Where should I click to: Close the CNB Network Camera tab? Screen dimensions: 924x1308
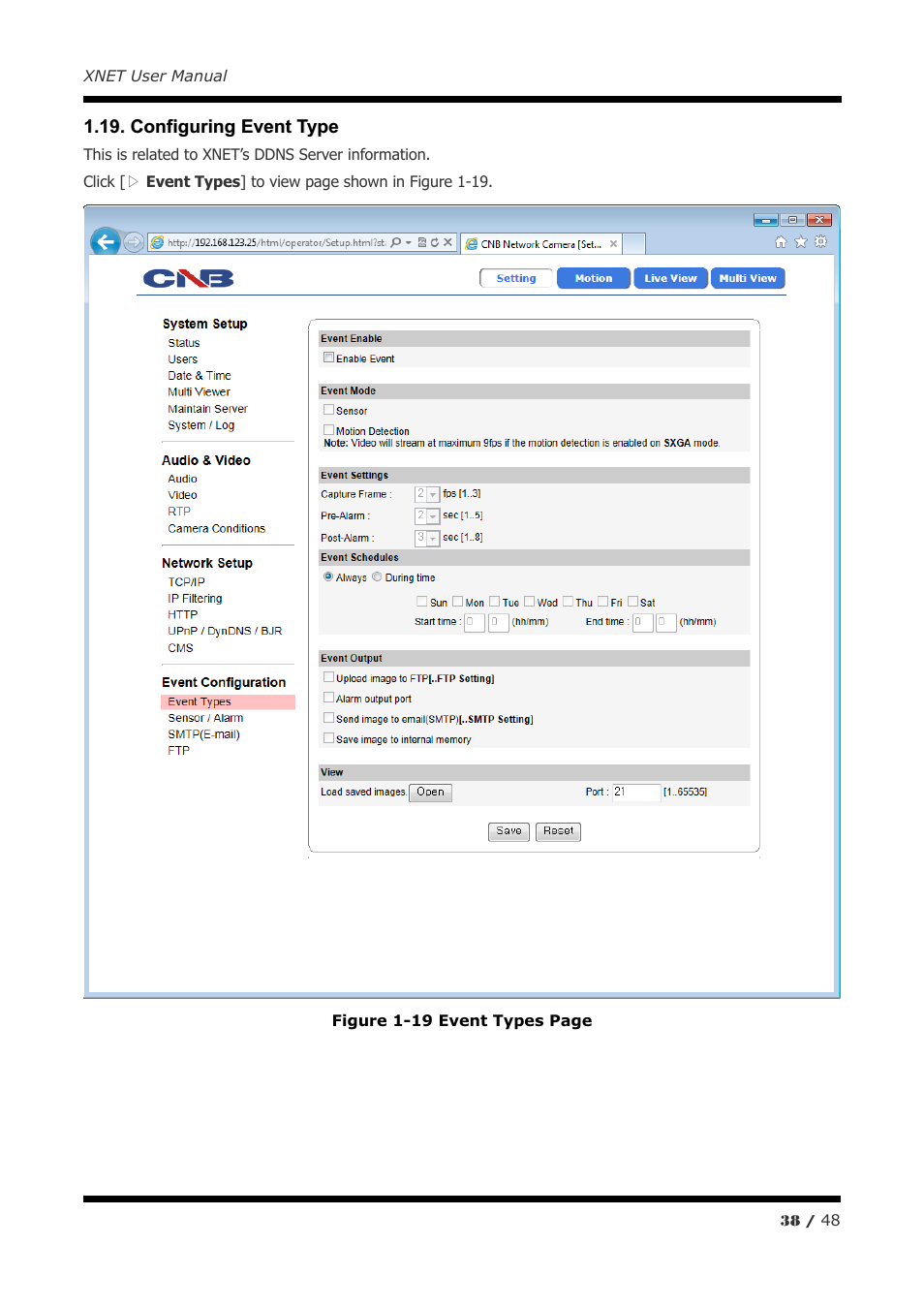tap(613, 244)
